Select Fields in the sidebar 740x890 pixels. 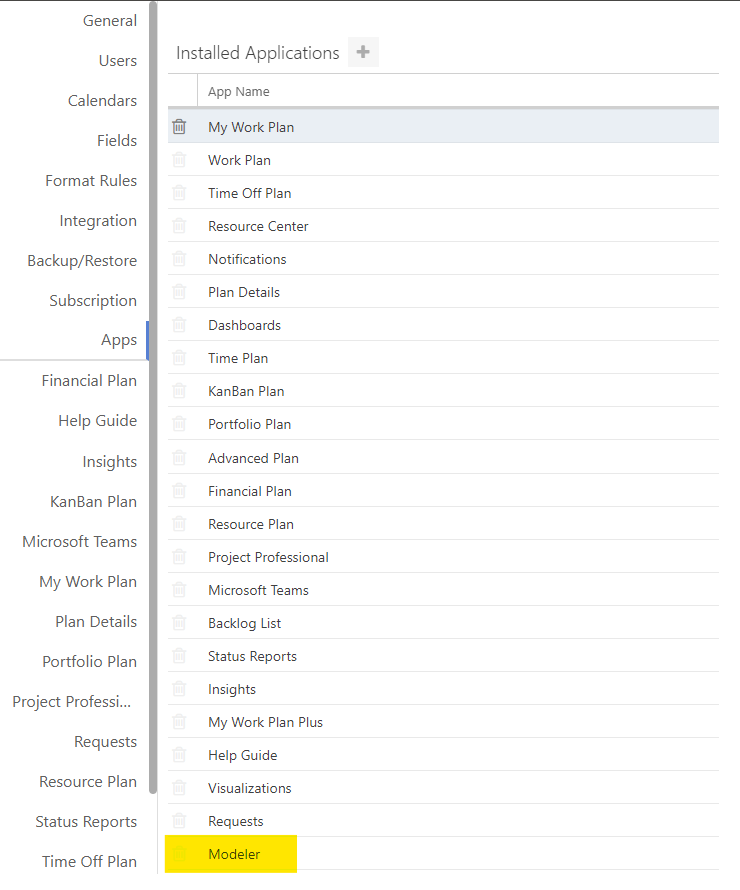[116, 140]
